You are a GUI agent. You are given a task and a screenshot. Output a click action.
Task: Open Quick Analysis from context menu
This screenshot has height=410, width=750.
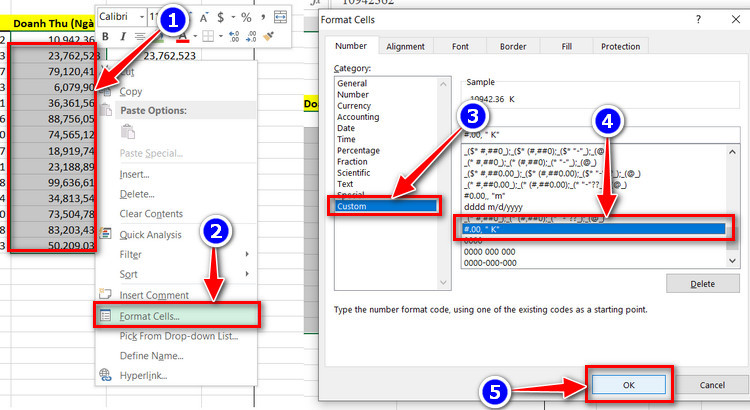151,235
